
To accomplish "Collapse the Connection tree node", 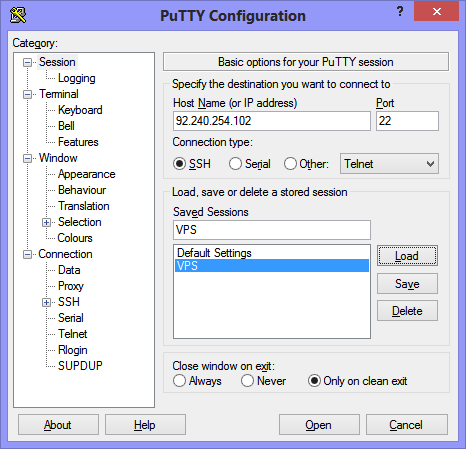I will (x=27, y=254).
